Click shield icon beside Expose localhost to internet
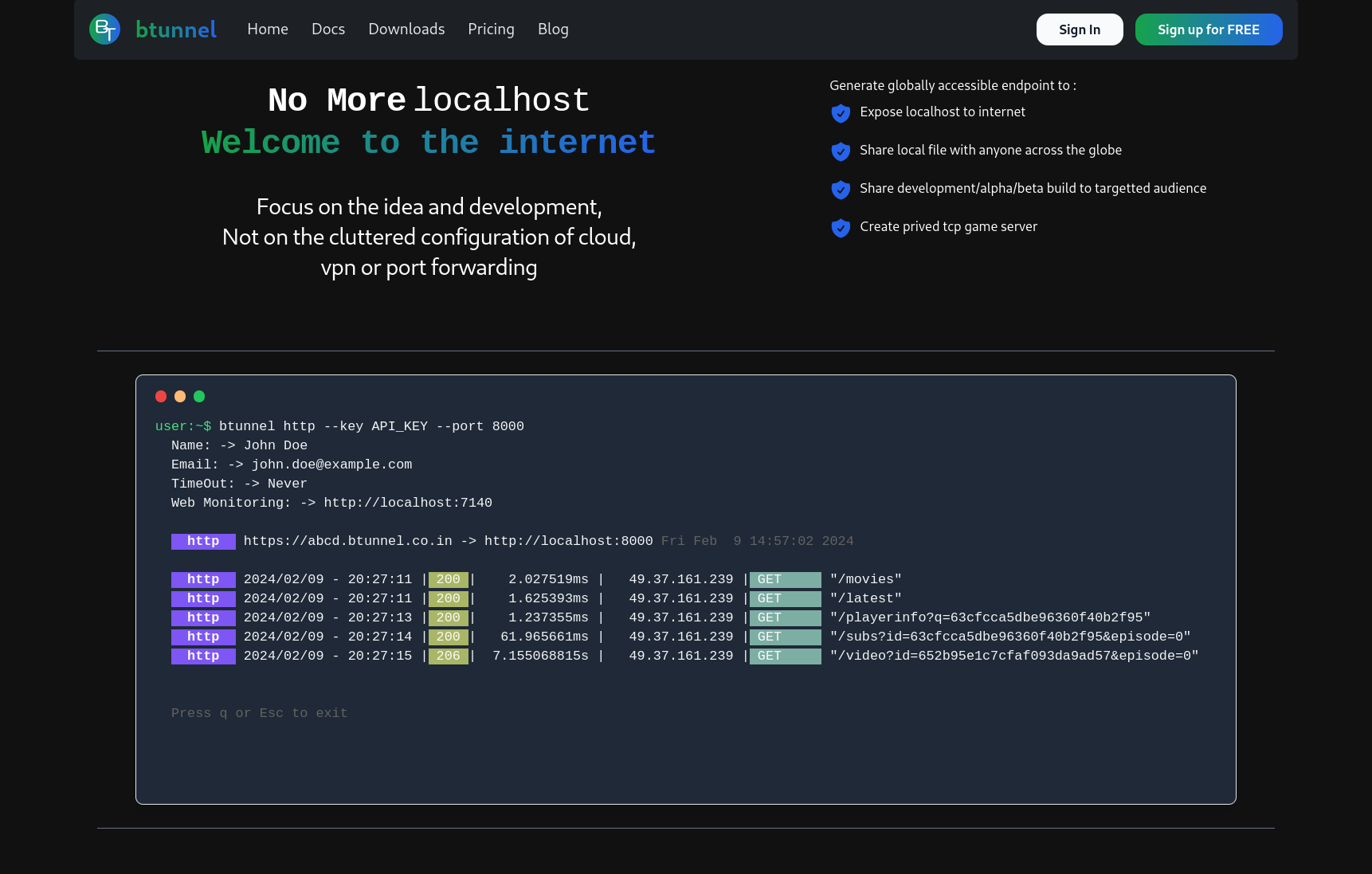 click(841, 113)
